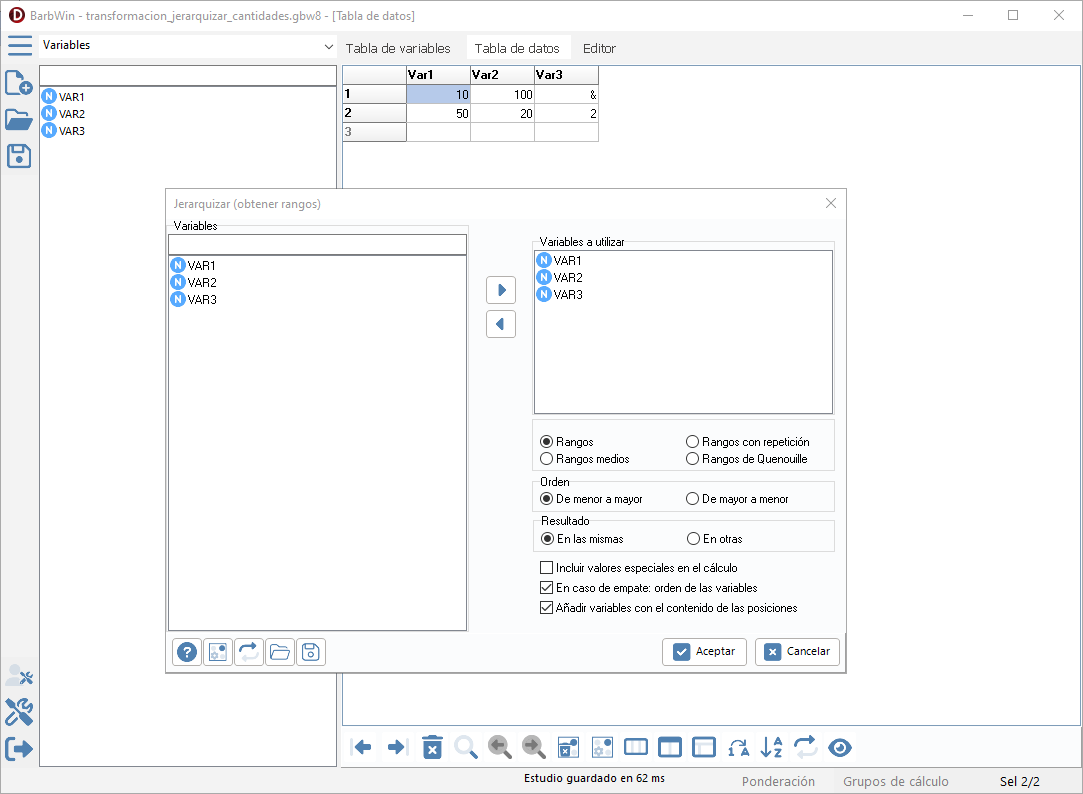Uncheck 'En caso de empate' checkbox
This screenshot has height=794, width=1083.
coord(546,588)
